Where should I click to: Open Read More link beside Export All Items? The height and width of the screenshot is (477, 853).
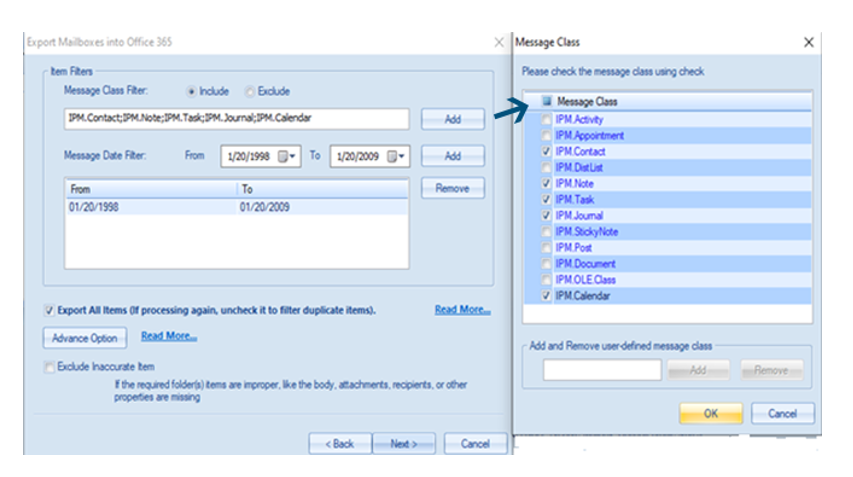coord(462,309)
